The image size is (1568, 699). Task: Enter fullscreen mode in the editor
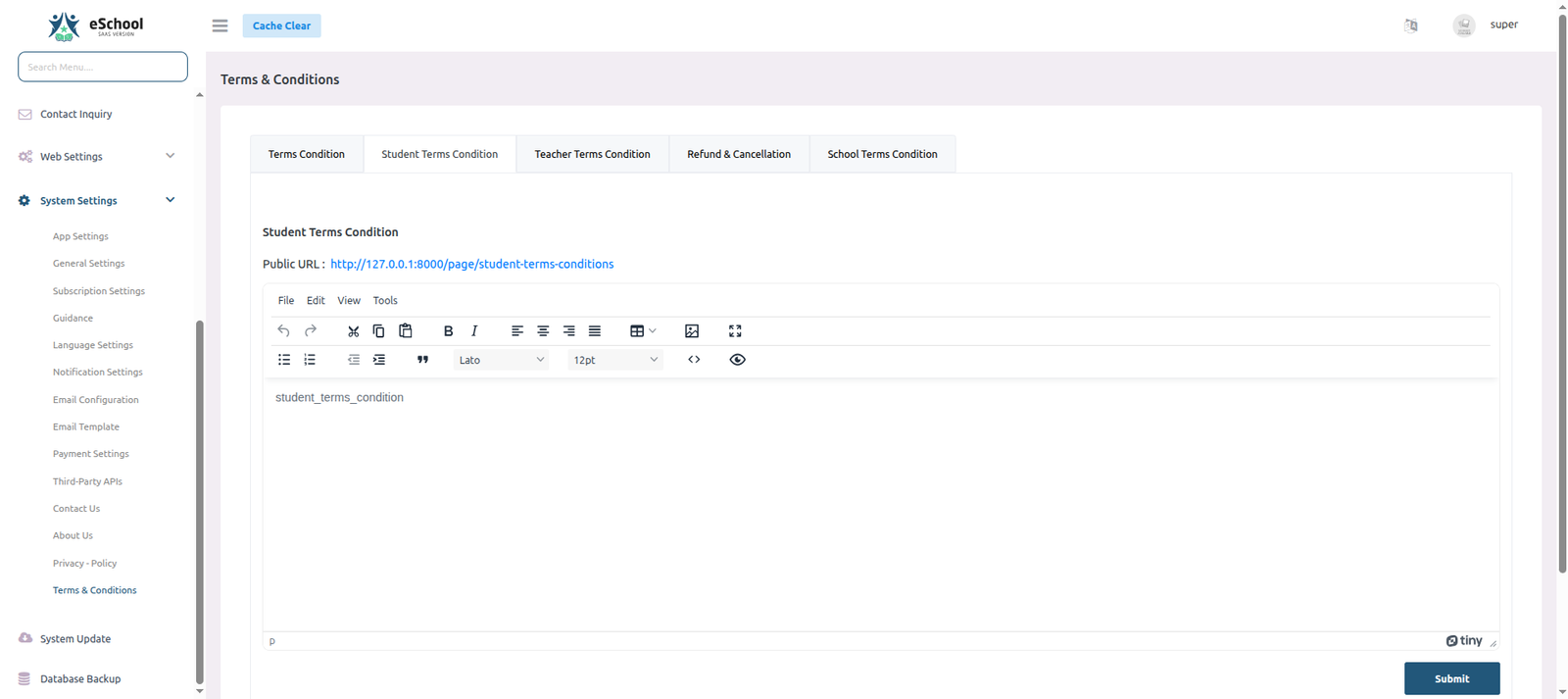tap(735, 331)
